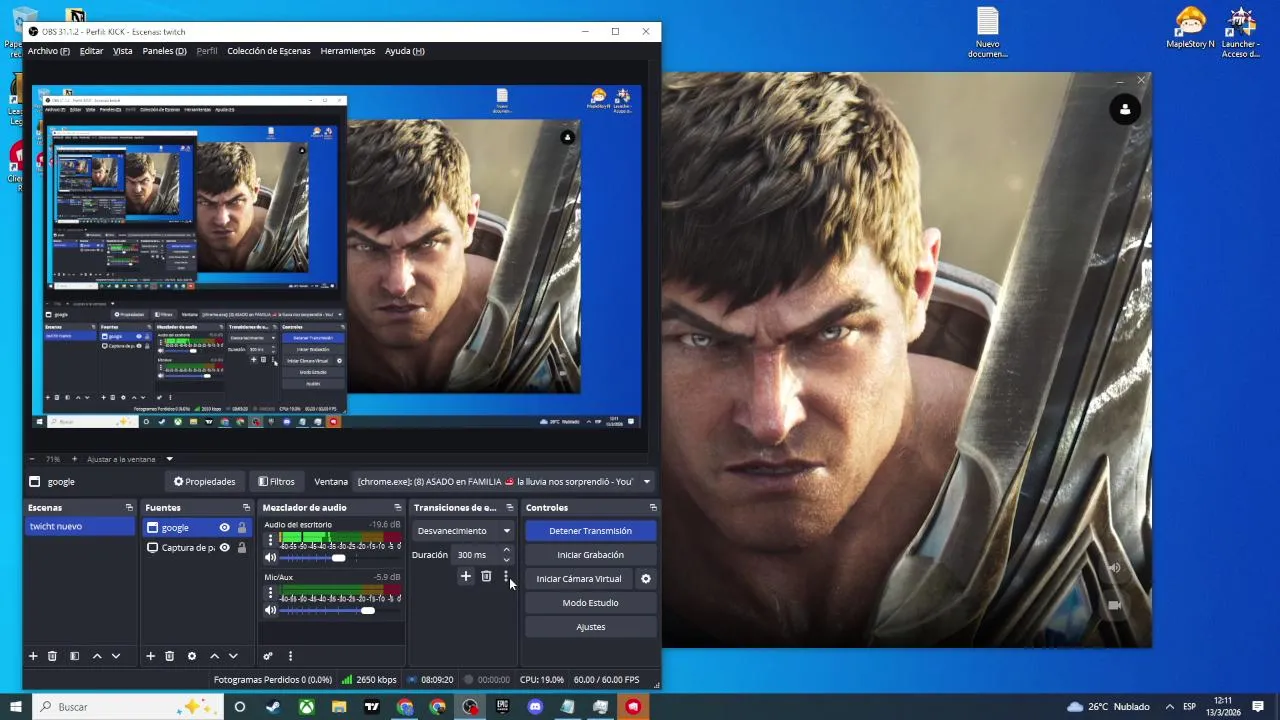Viewport: 1280px width, 720px height.
Task: Delete the selected source with the Fuentes trash icon
Action: click(169, 656)
